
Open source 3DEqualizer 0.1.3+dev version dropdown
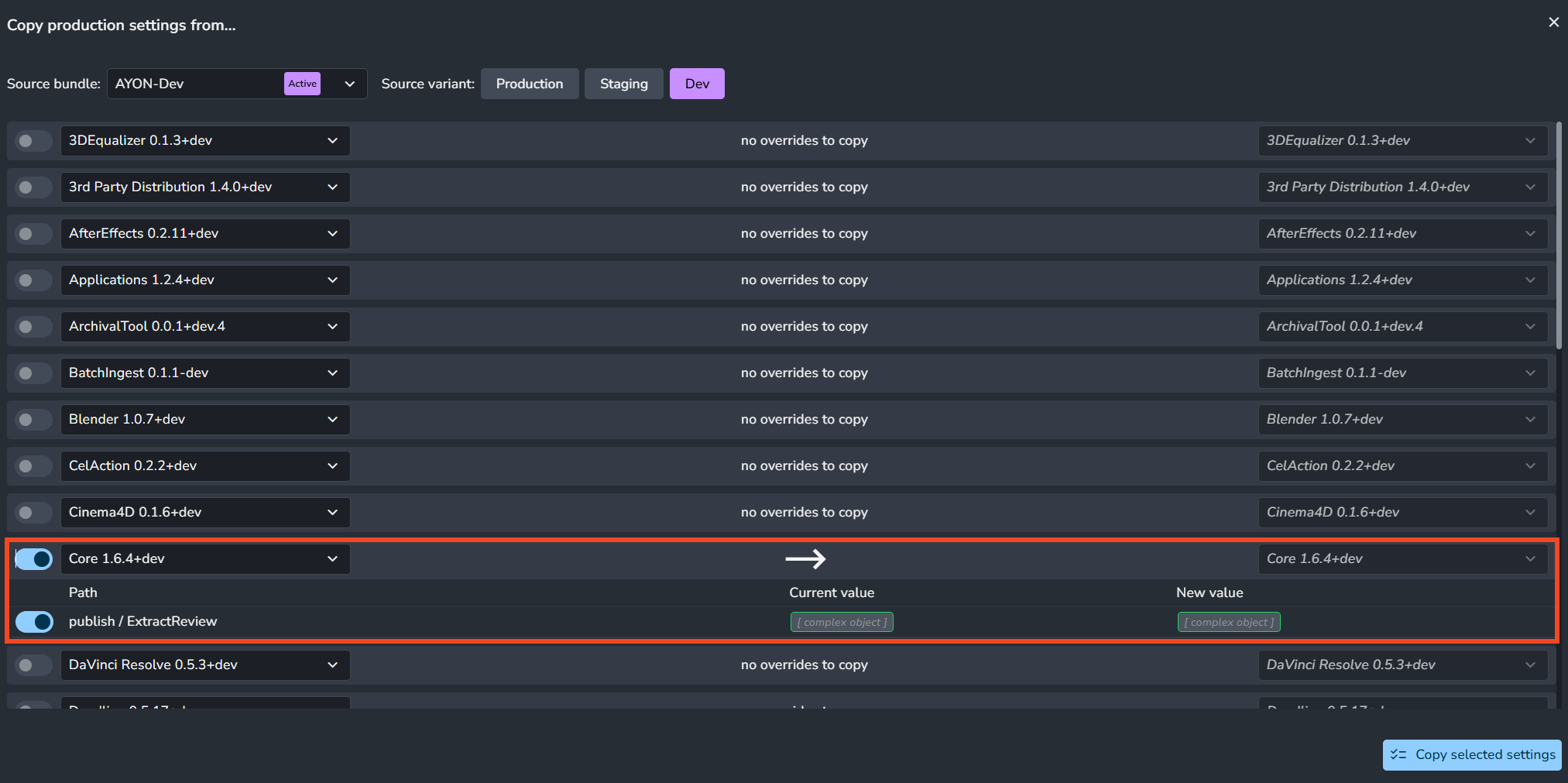(x=205, y=141)
